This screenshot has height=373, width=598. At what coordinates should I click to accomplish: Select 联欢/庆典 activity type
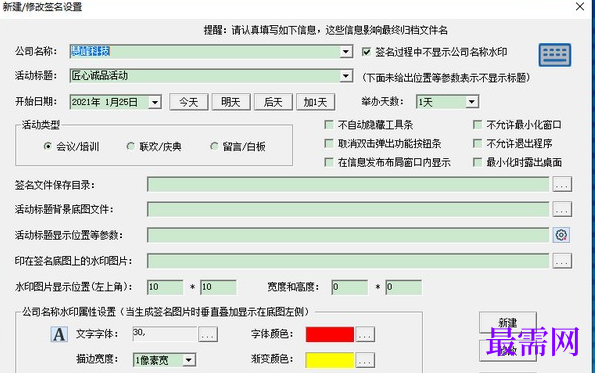(131, 146)
